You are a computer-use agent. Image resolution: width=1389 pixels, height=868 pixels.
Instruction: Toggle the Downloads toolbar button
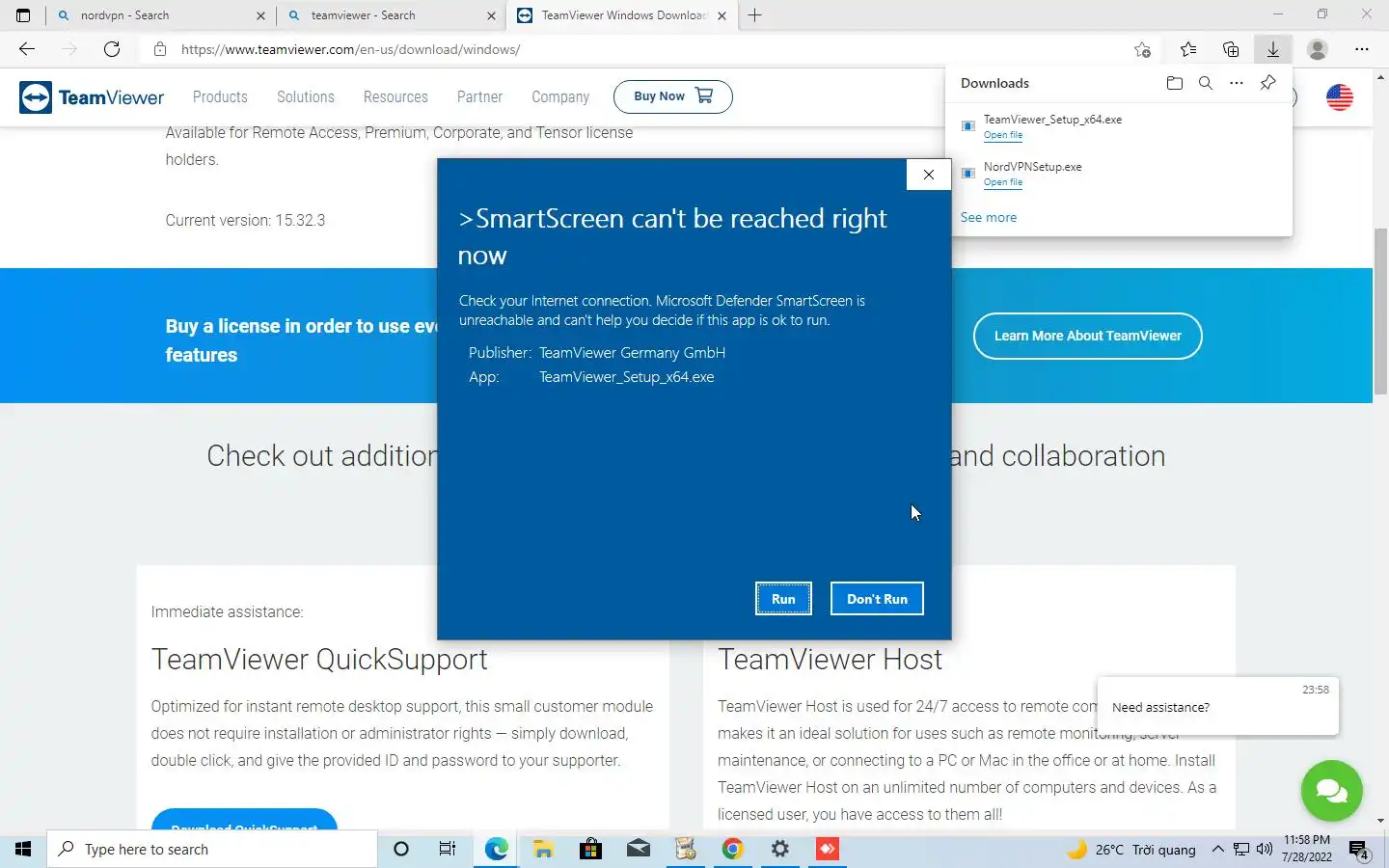click(1273, 49)
